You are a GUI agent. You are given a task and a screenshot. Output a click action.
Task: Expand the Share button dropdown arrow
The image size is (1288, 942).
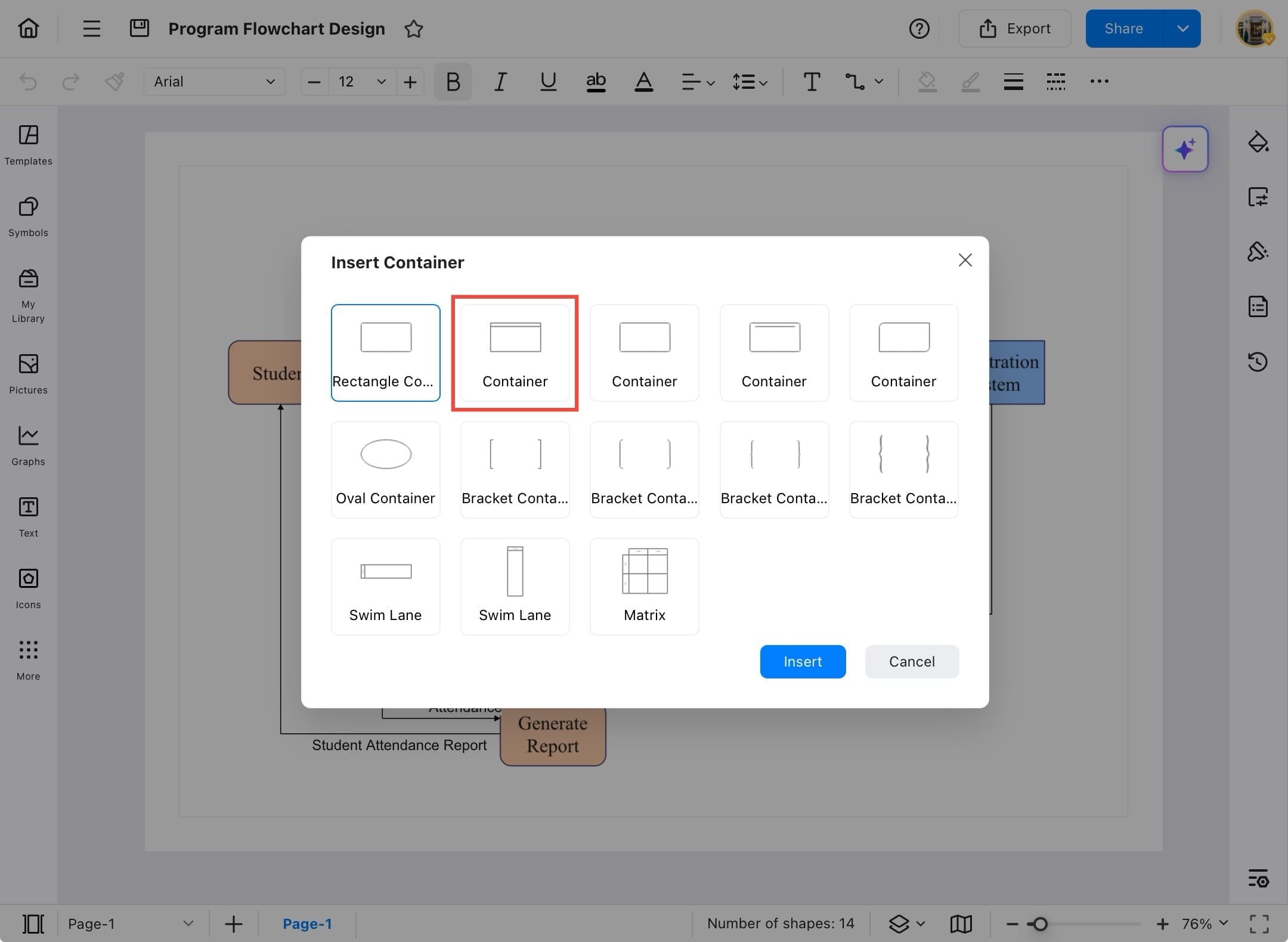coord(1182,29)
